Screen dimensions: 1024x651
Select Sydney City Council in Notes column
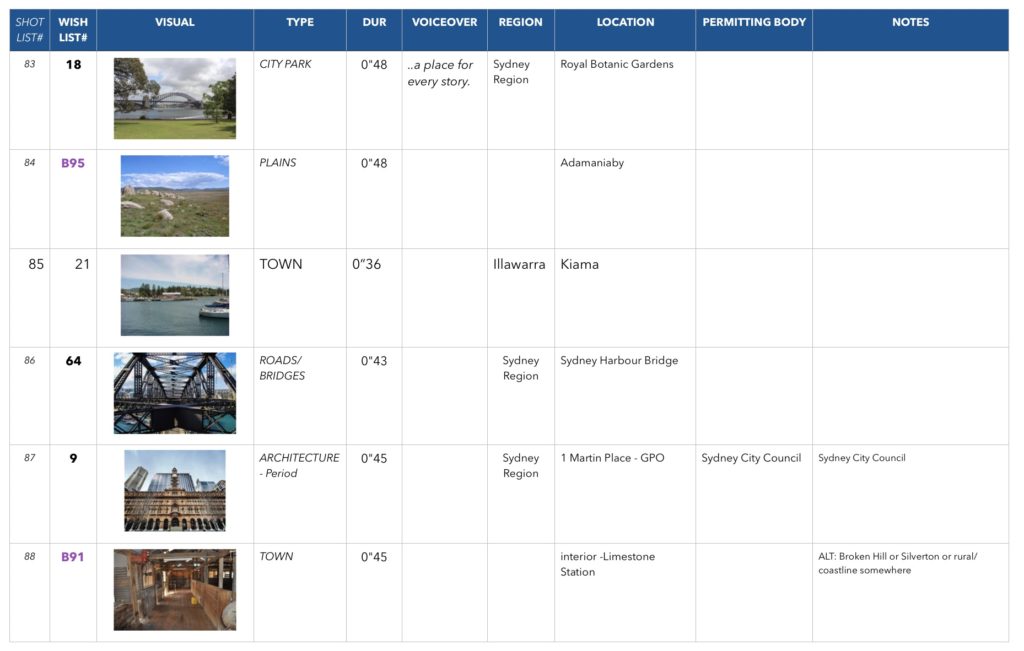coord(861,458)
